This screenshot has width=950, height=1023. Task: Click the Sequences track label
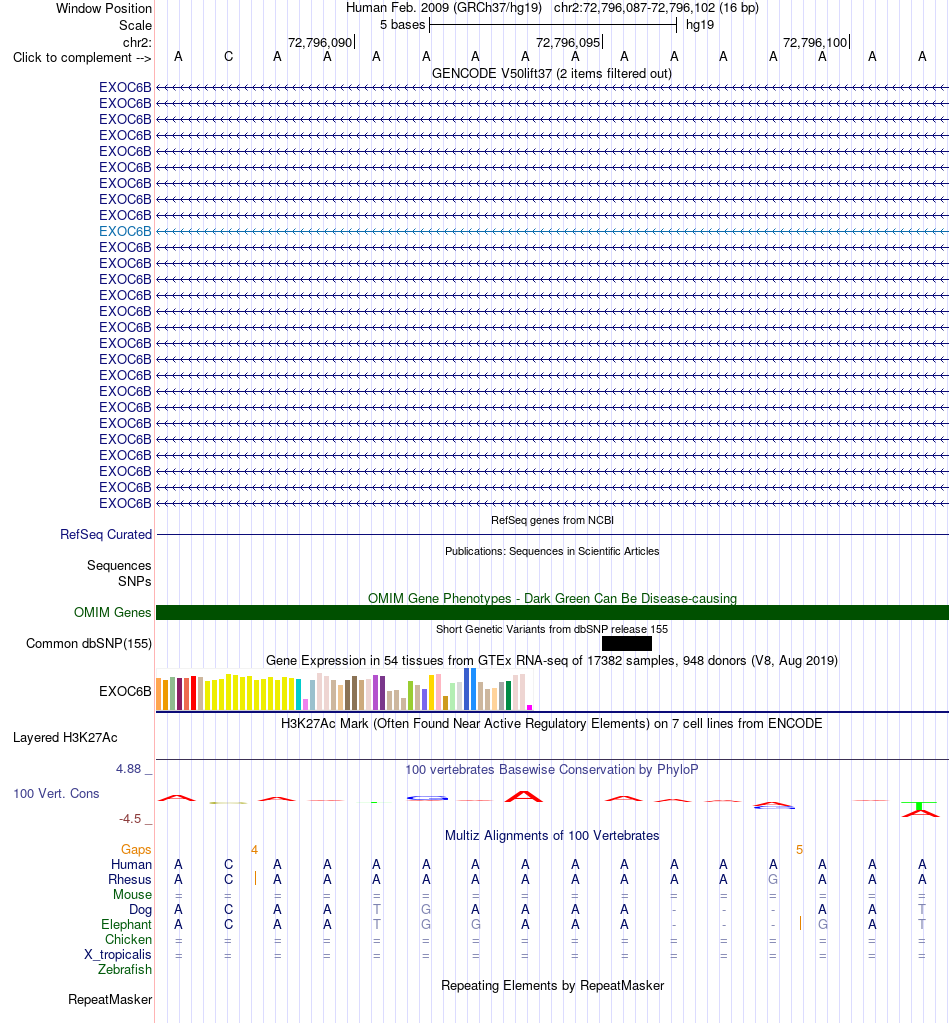tap(119, 565)
